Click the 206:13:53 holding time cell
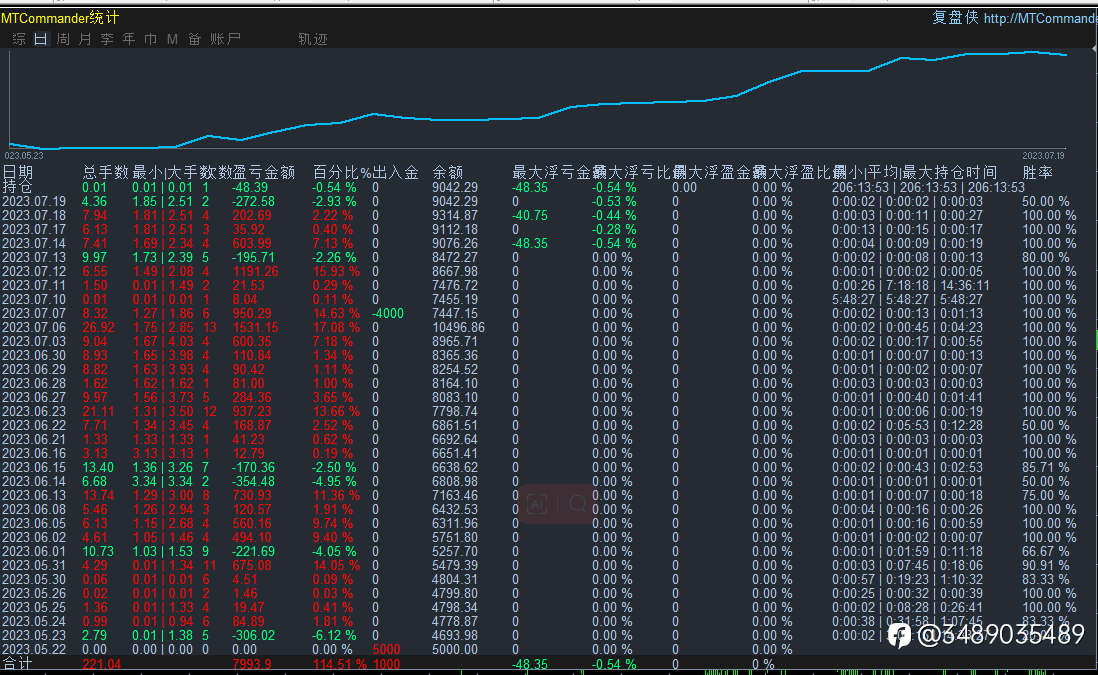 [928, 188]
